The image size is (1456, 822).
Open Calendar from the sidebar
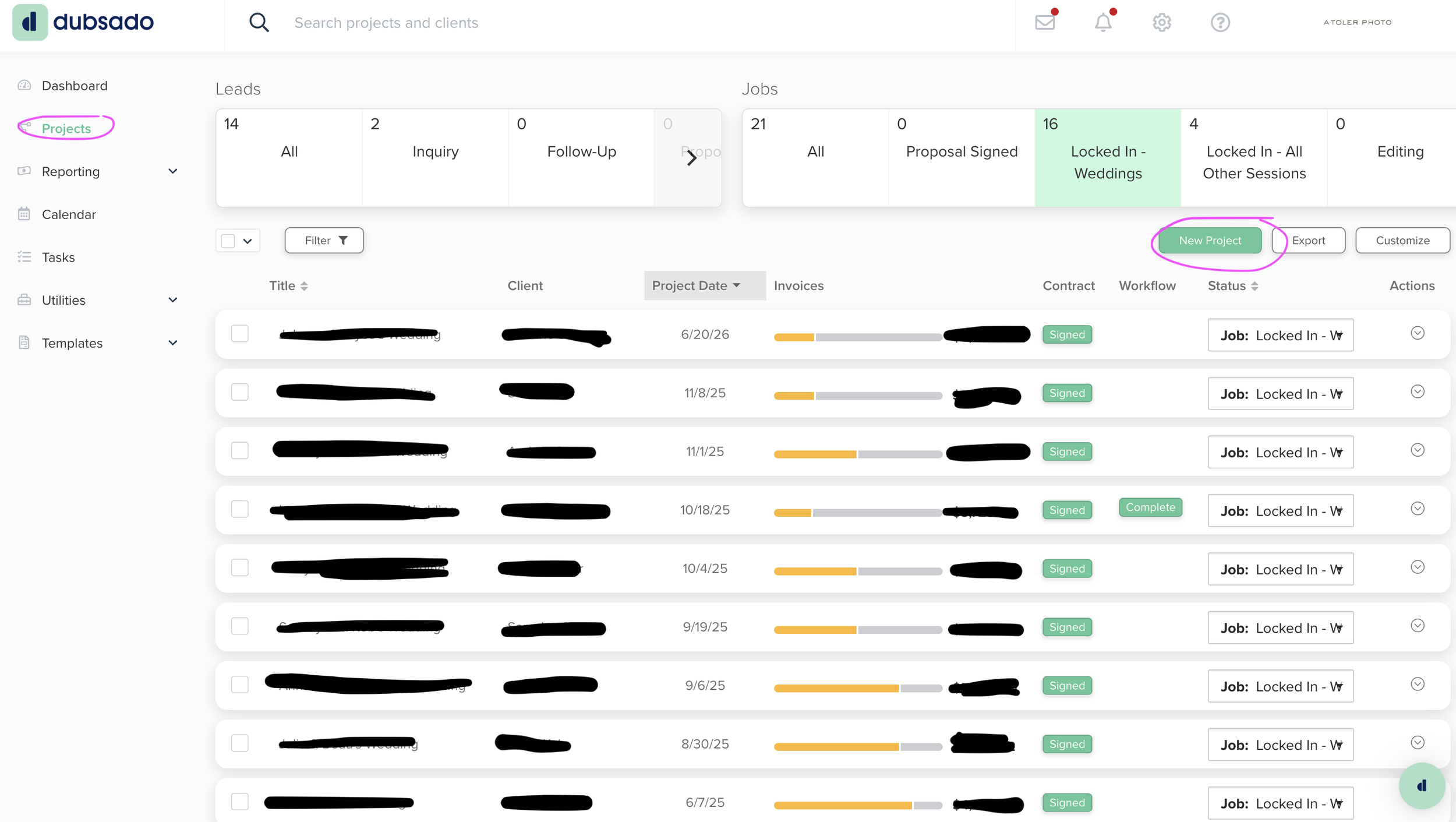pos(69,214)
